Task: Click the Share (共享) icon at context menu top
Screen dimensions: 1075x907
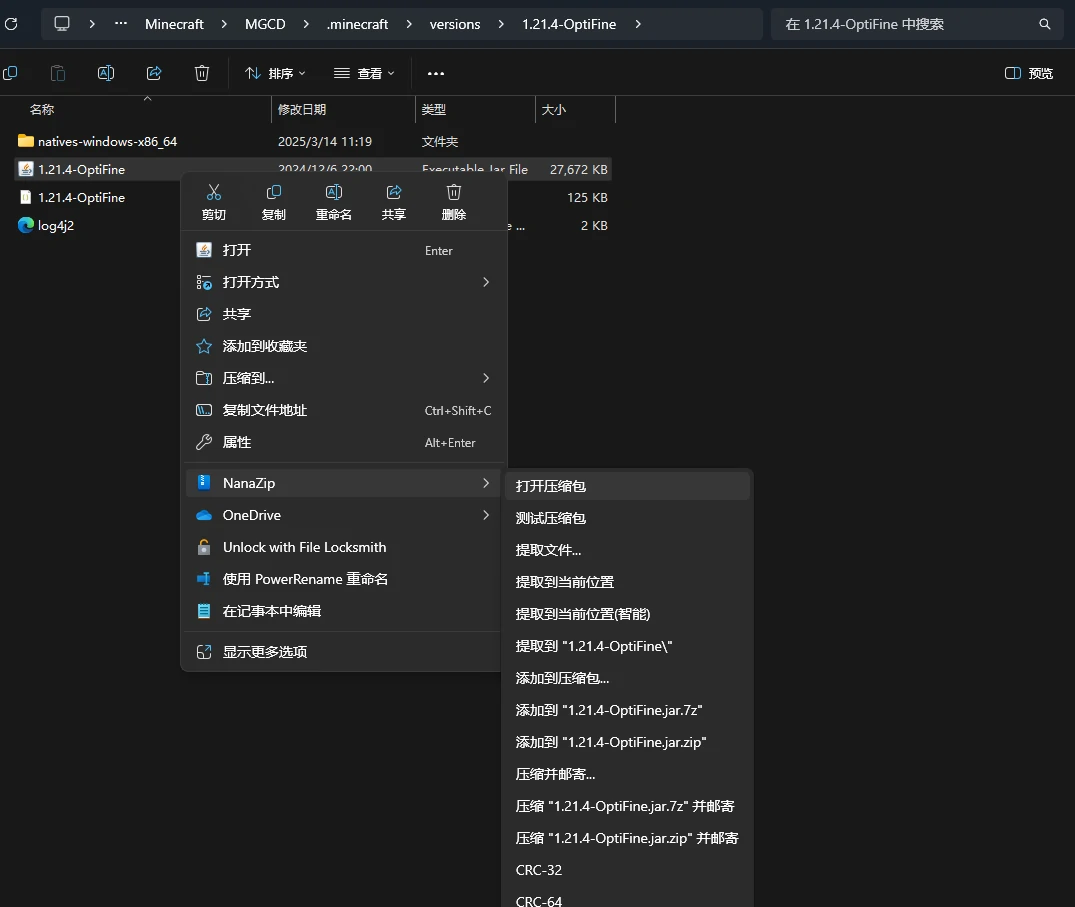Action: point(394,193)
